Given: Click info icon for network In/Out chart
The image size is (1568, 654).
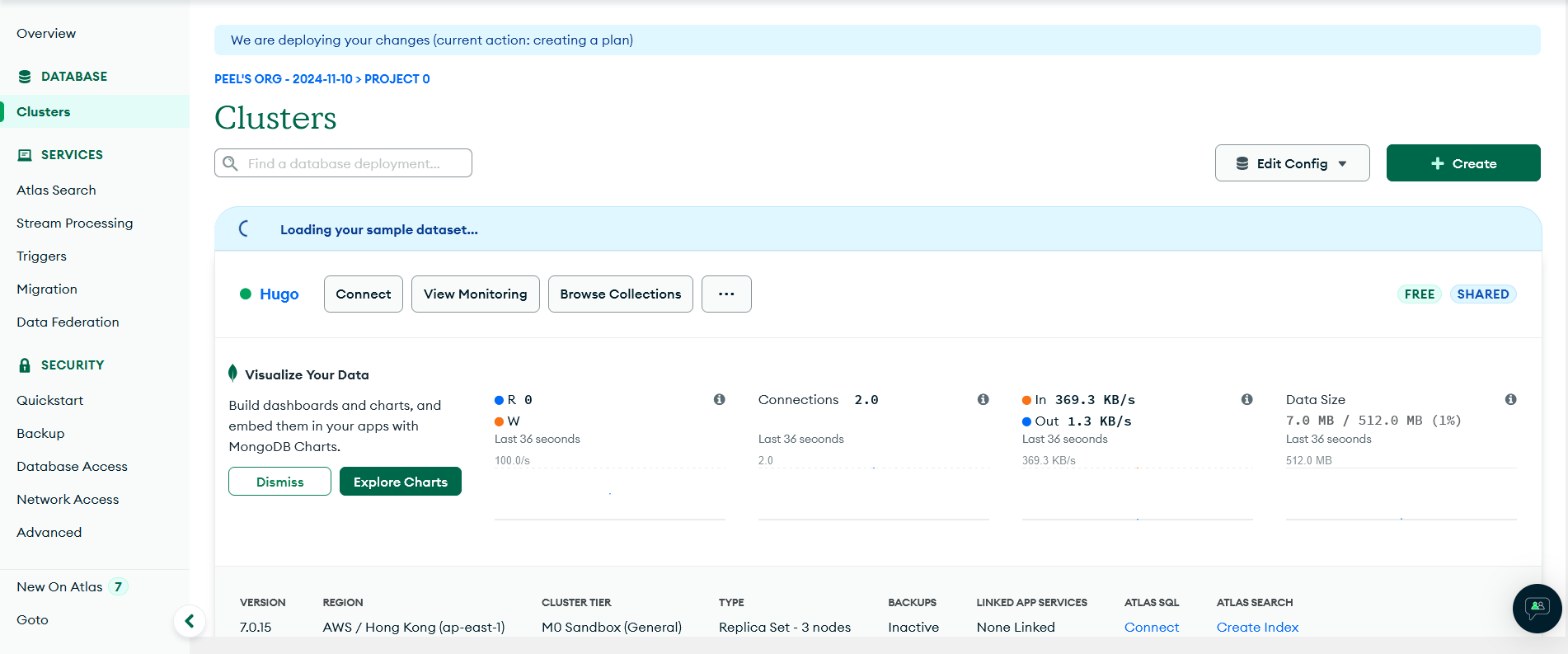Looking at the screenshot, I should (1246, 399).
